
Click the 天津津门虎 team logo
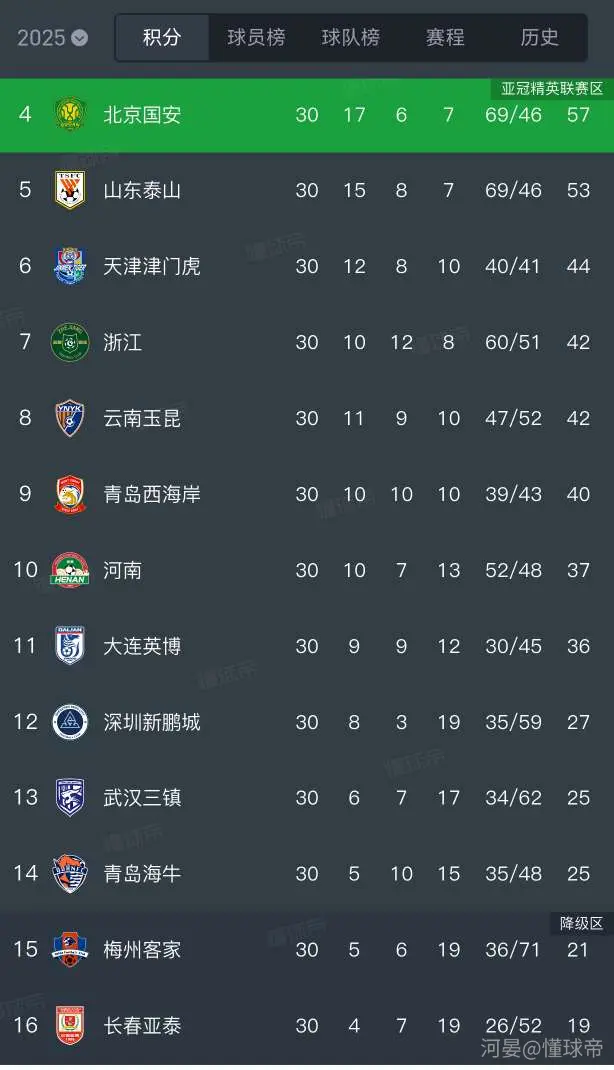click(x=70, y=266)
